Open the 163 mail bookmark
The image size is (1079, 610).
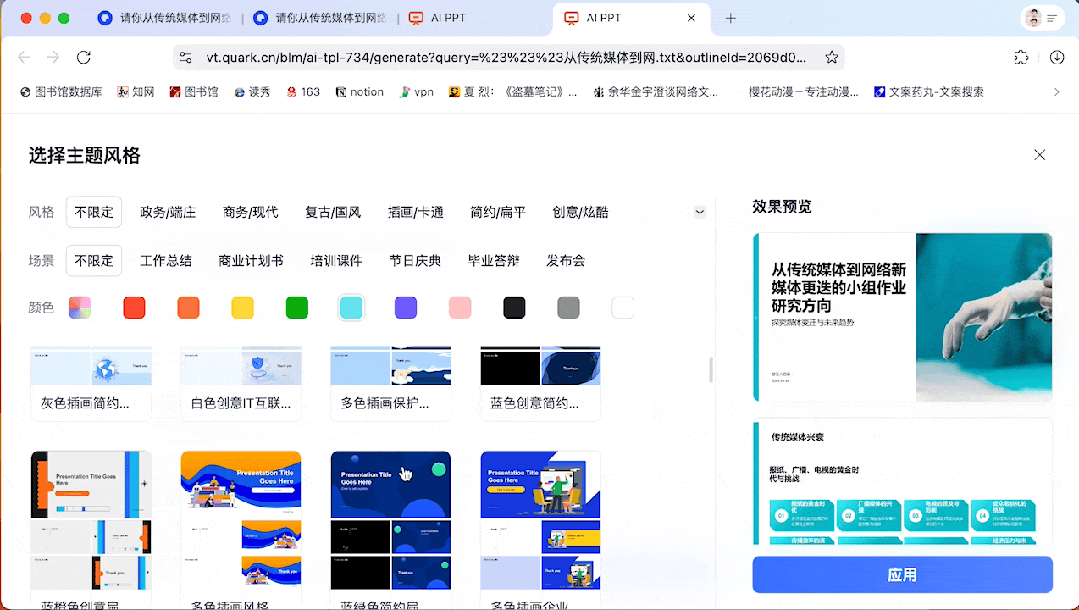click(303, 91)
